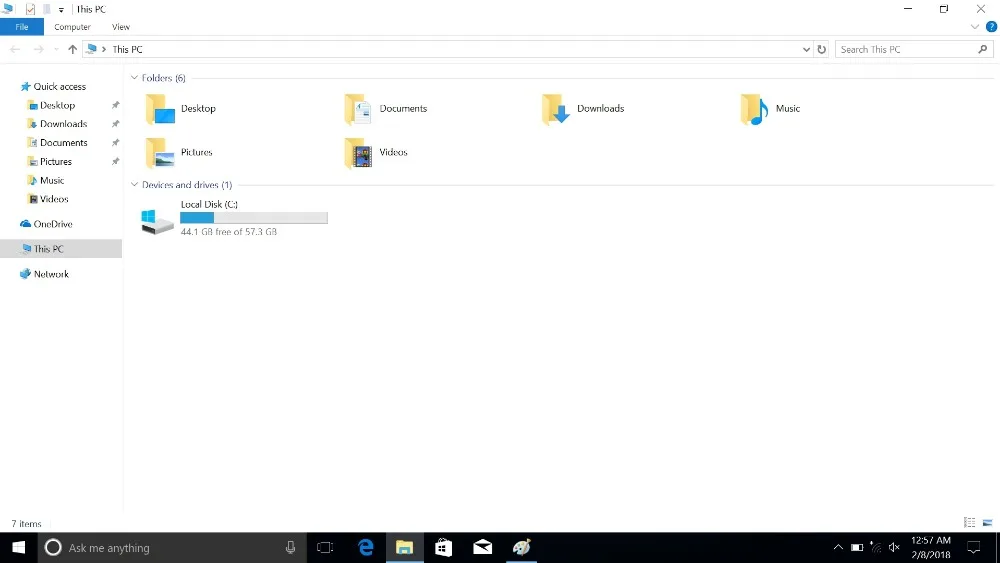1000x563 pixels.
Task: Open the Documents folder icon
Action: click(x=358, y=109)
